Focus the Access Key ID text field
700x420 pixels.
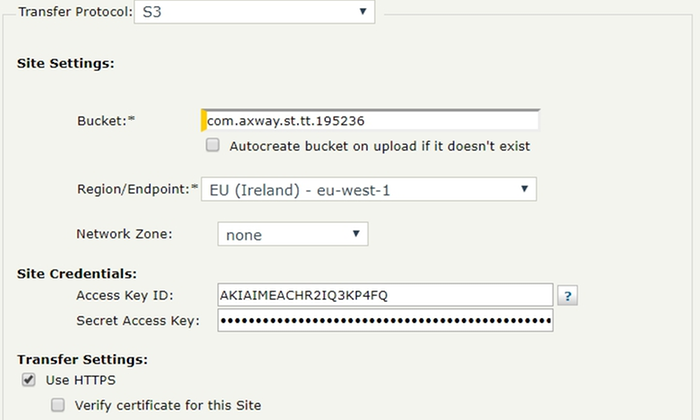pyautogui.click(x=385, y=295)
